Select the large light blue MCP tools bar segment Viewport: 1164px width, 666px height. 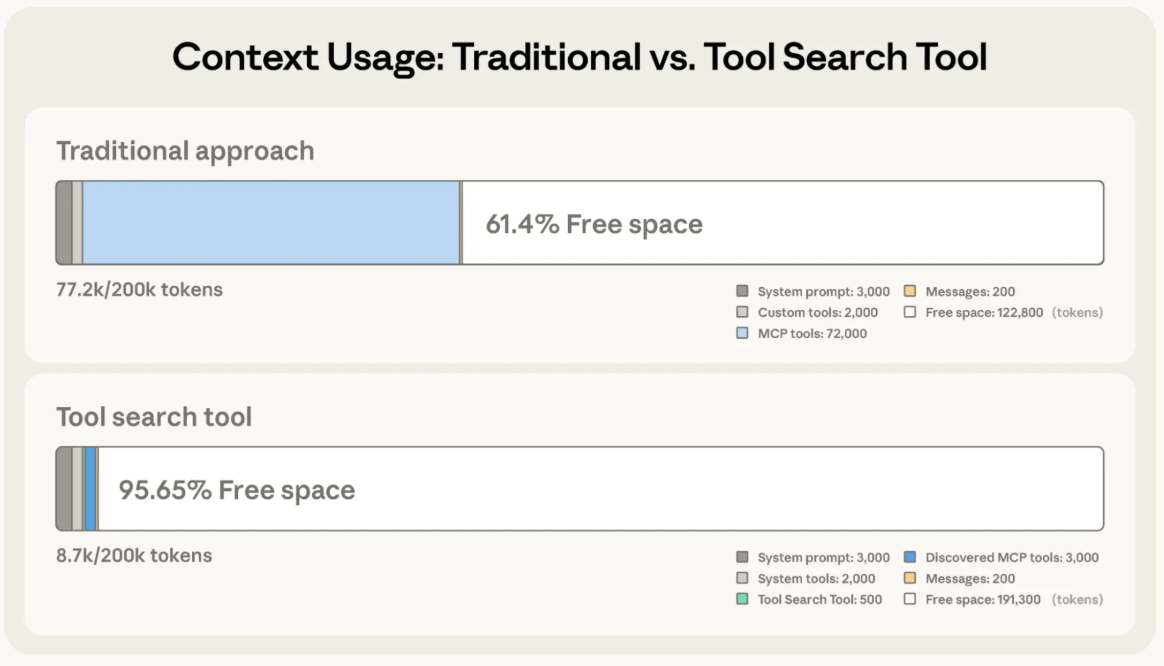[x=270, y=223]
